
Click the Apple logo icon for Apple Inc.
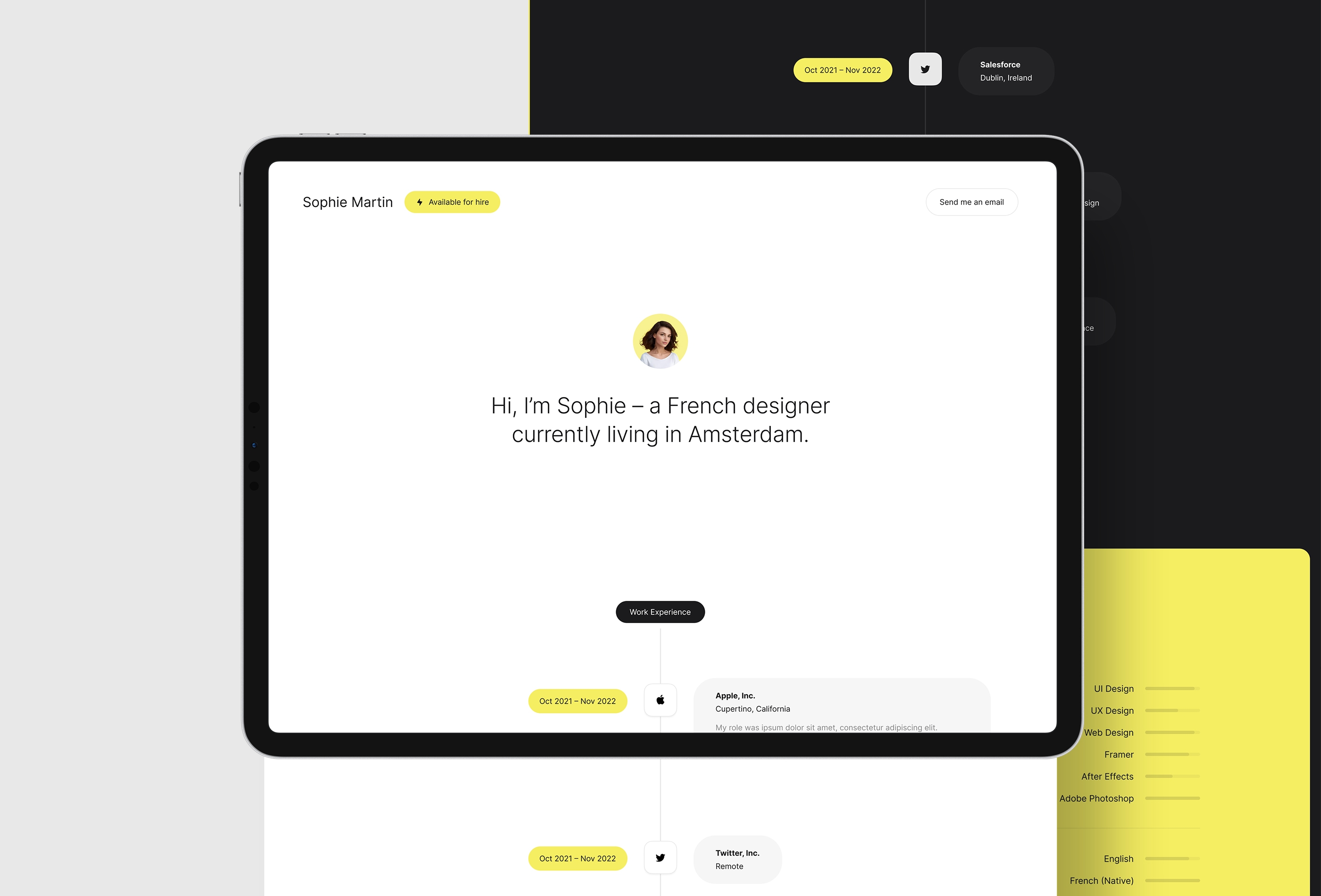[660, 700]
